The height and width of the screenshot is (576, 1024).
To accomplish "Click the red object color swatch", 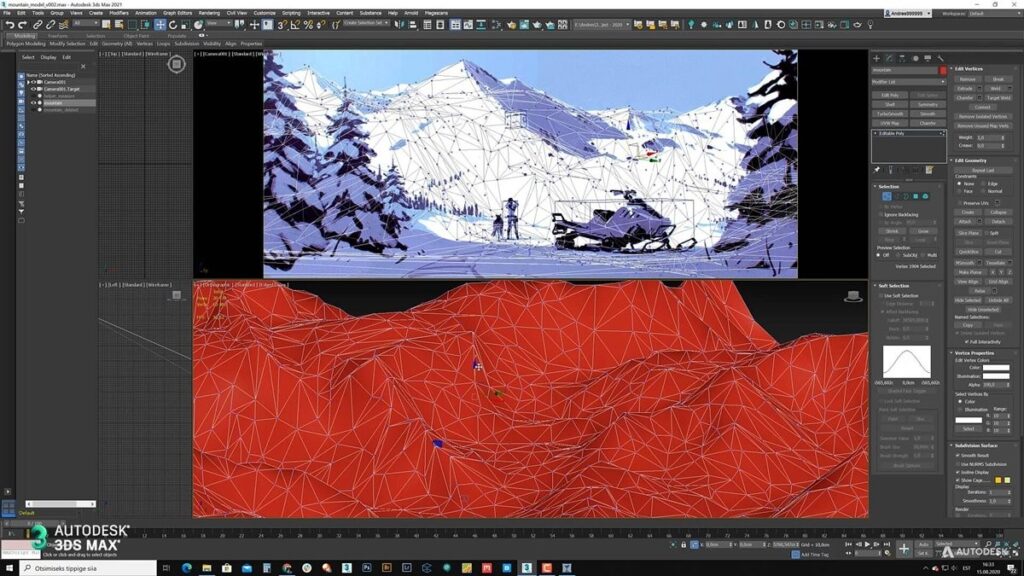I will pyautogui.click(x=942, y=70).
